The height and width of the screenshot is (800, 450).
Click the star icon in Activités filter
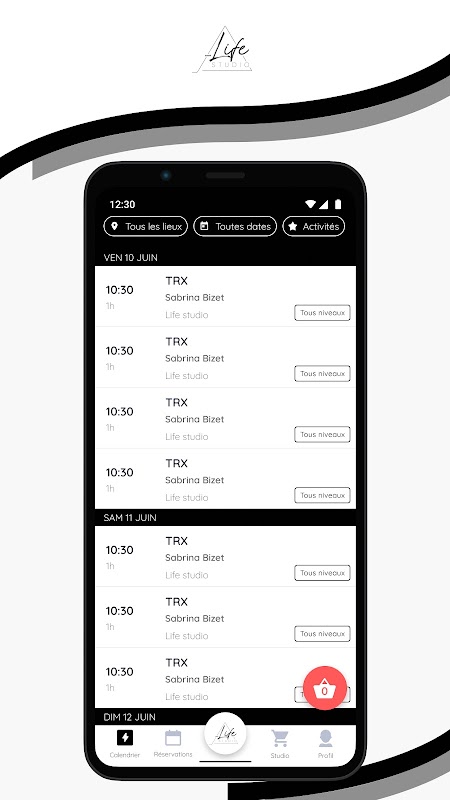pos(292,227)
